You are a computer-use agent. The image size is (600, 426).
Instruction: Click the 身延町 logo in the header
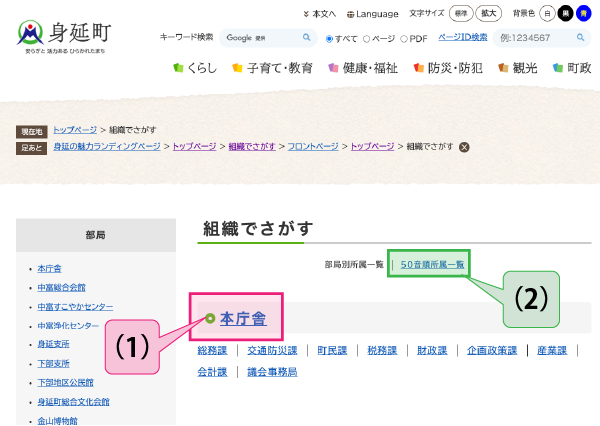64,37
